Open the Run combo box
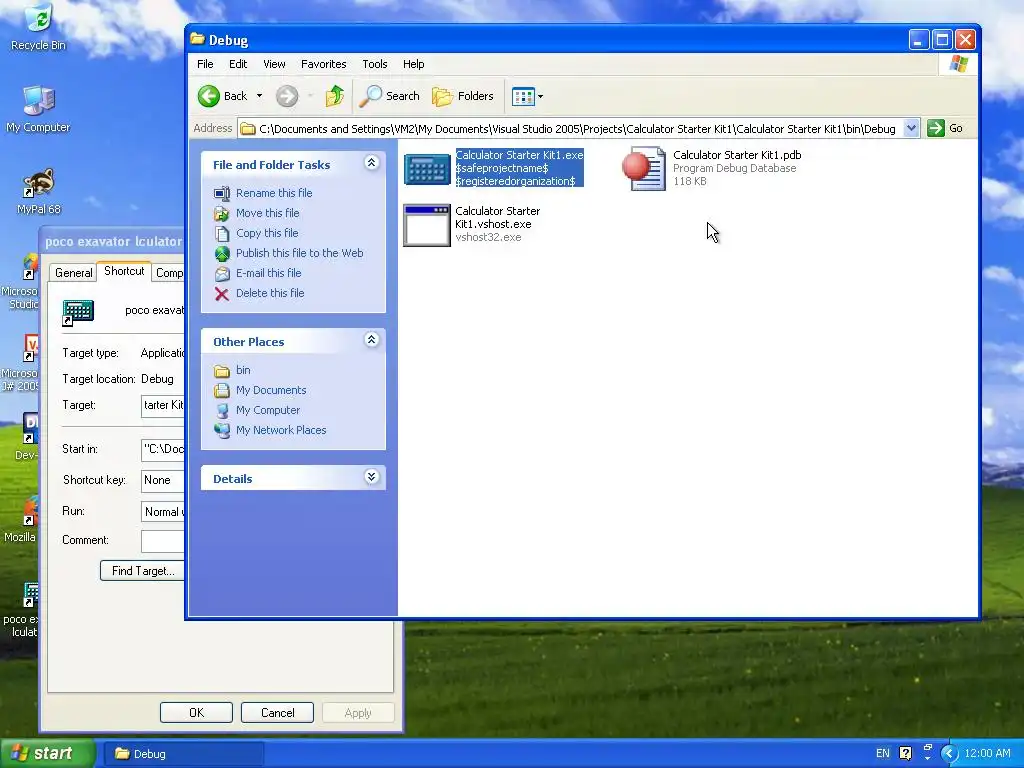This screenshot has width=1024, height=768. pyautogui.click(x=163, y=511)
